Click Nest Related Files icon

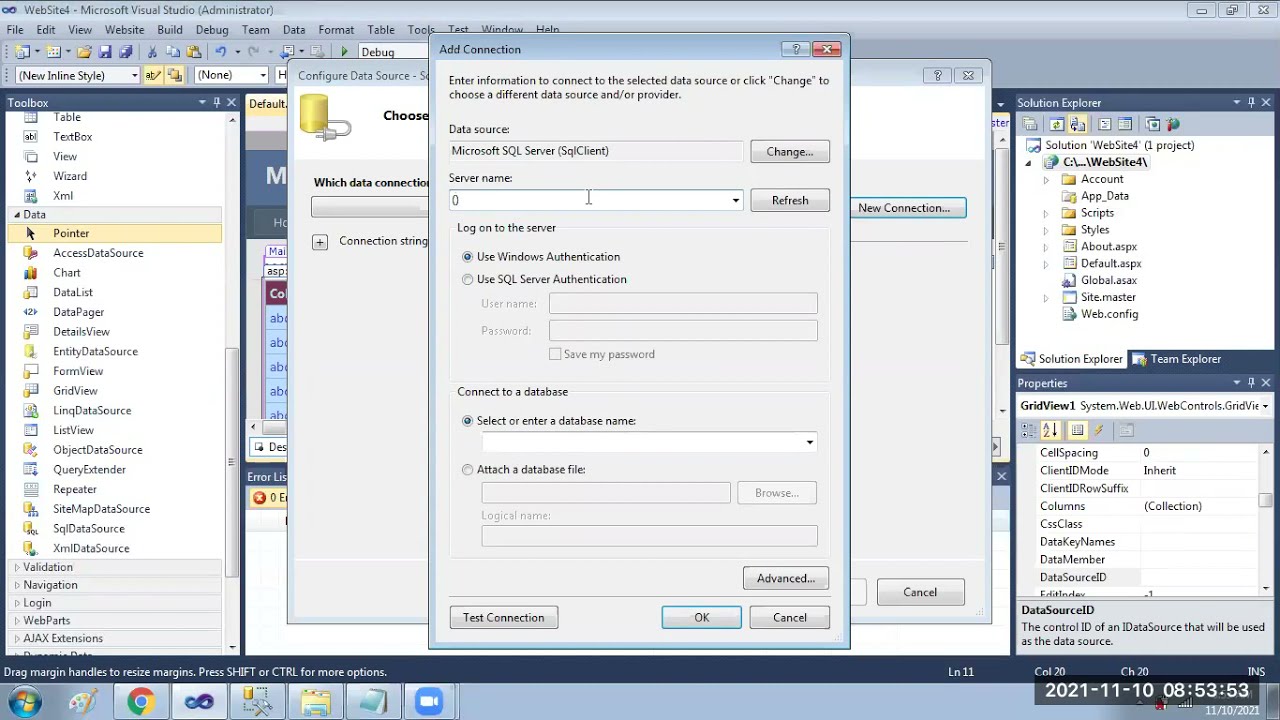[x=1078, y=124]
